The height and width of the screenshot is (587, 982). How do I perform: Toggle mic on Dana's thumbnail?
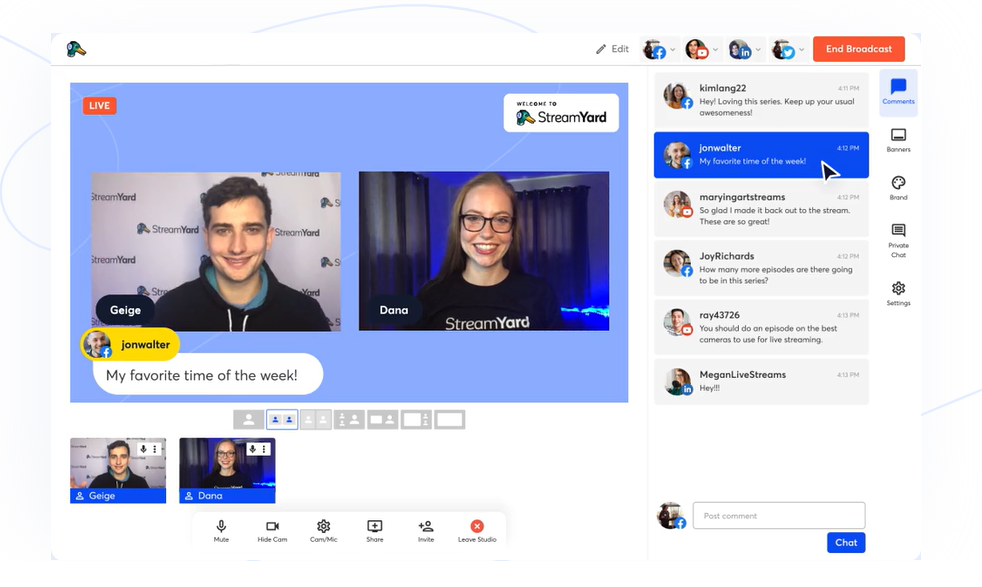[252, 449]
